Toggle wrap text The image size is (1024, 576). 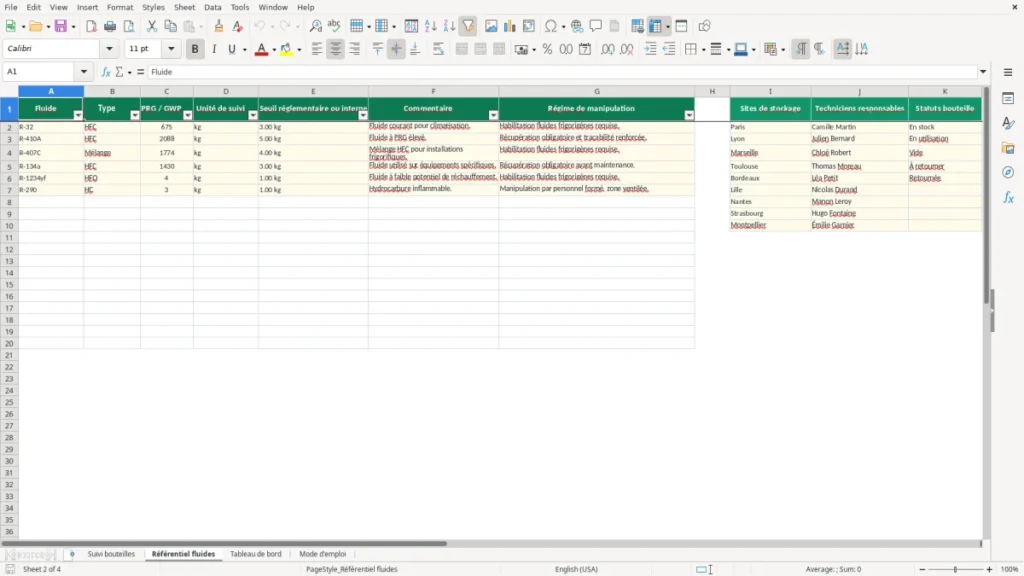coord(438,49)
